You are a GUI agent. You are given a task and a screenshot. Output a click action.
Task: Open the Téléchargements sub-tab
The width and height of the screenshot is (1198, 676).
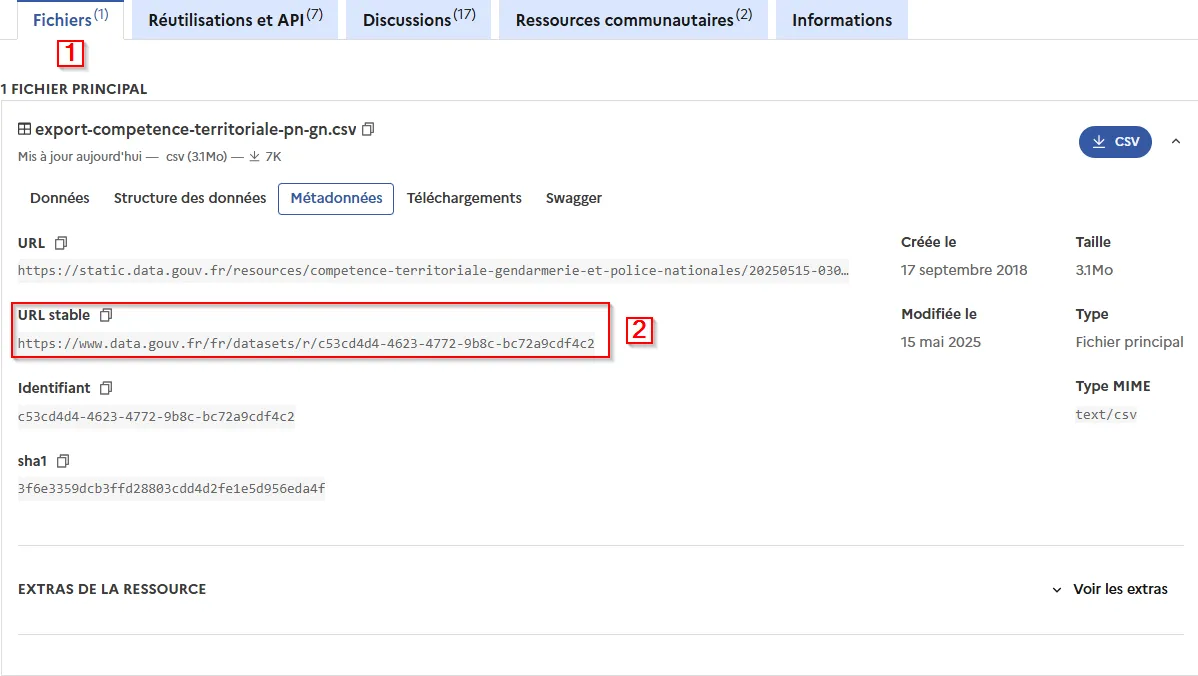[x=464, y=198]
